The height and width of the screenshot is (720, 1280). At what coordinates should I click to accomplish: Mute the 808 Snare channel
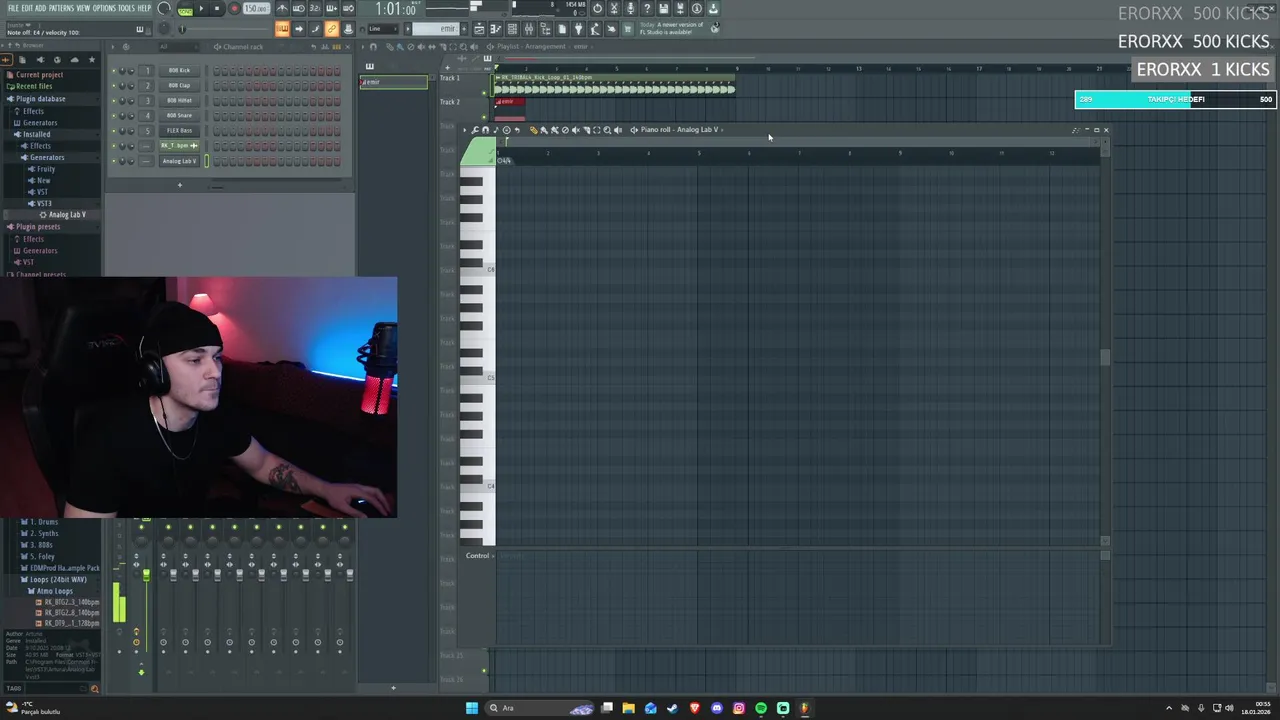[x=114, y=115]
